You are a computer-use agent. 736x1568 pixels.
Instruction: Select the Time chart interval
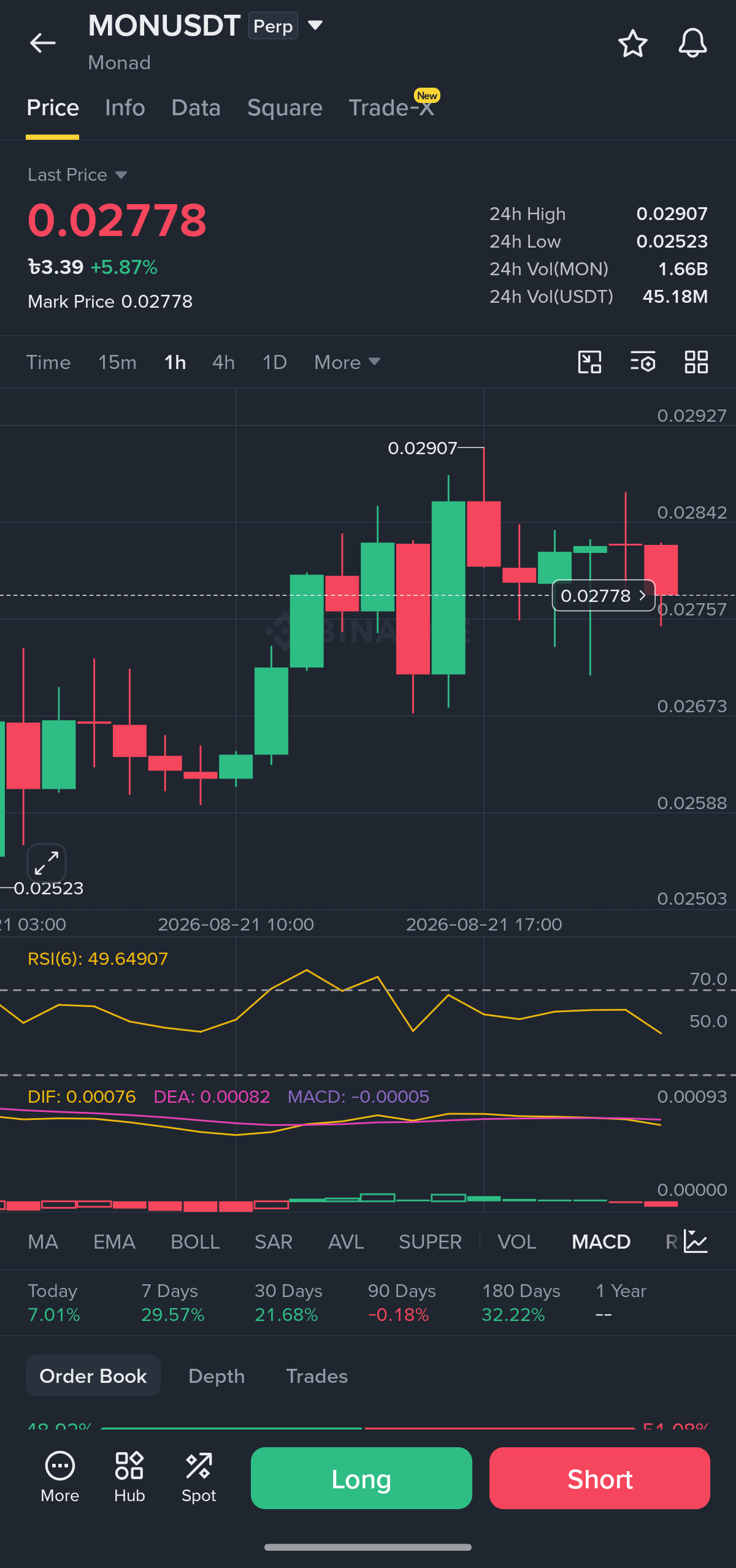coord(48,362)
